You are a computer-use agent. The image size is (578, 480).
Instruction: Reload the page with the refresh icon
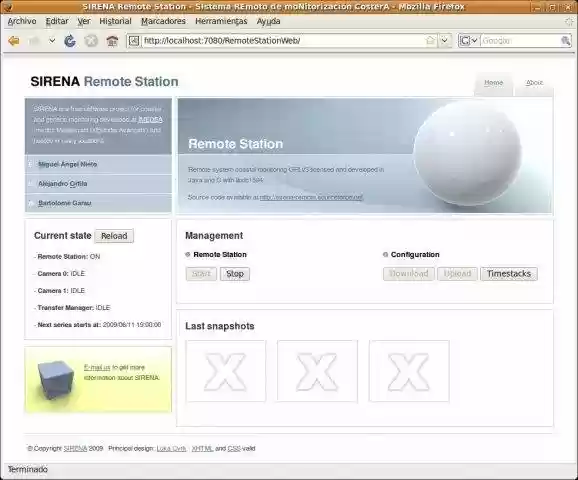(70, 41)
